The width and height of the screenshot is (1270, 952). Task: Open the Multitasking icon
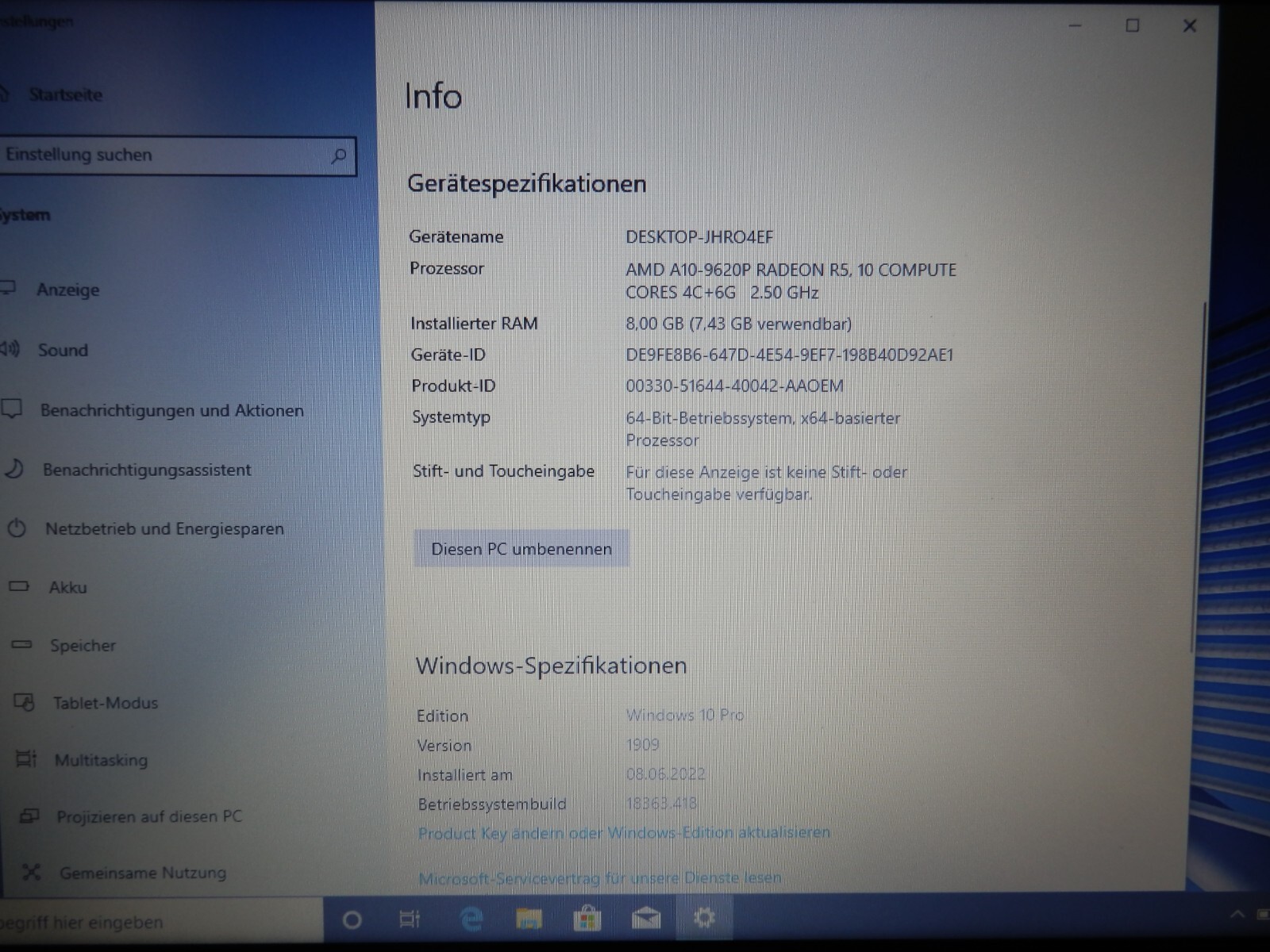tap(26, 758)
